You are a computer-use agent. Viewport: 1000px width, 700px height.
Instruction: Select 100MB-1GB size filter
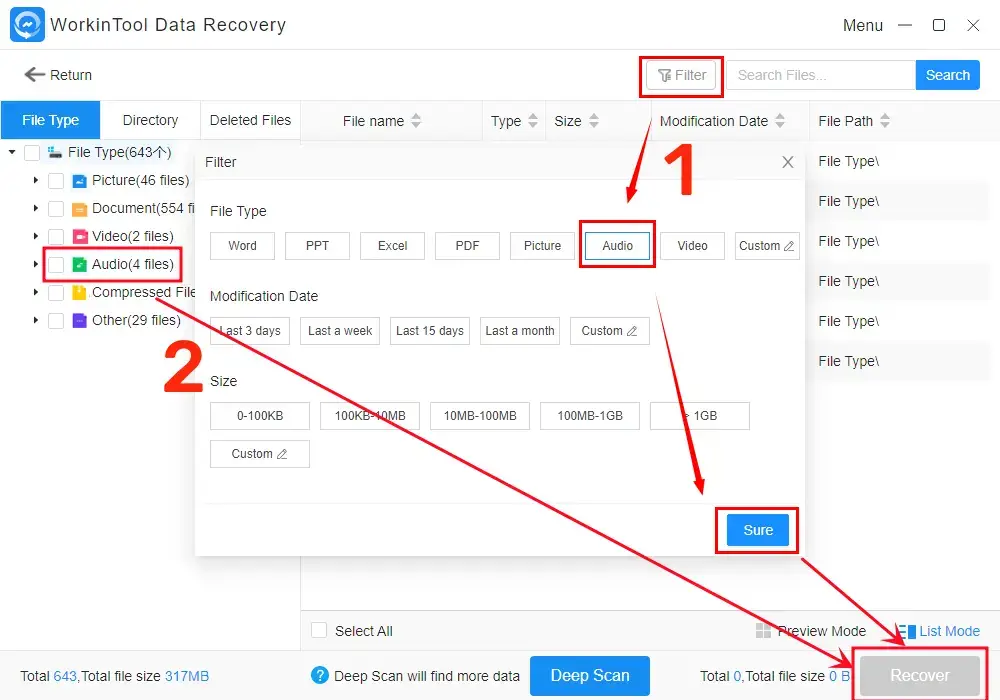(590, 416)
